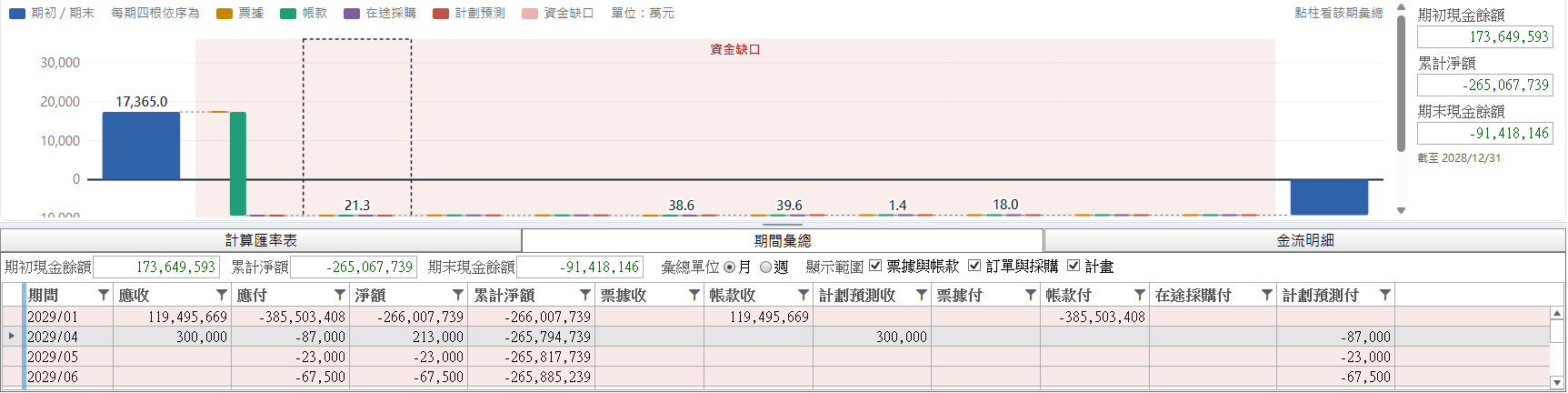The width and height of the screenshot is (1568, 393).
Task: Toggle 訂單與採購 checkbox
Action: click(x=974, y=266)
